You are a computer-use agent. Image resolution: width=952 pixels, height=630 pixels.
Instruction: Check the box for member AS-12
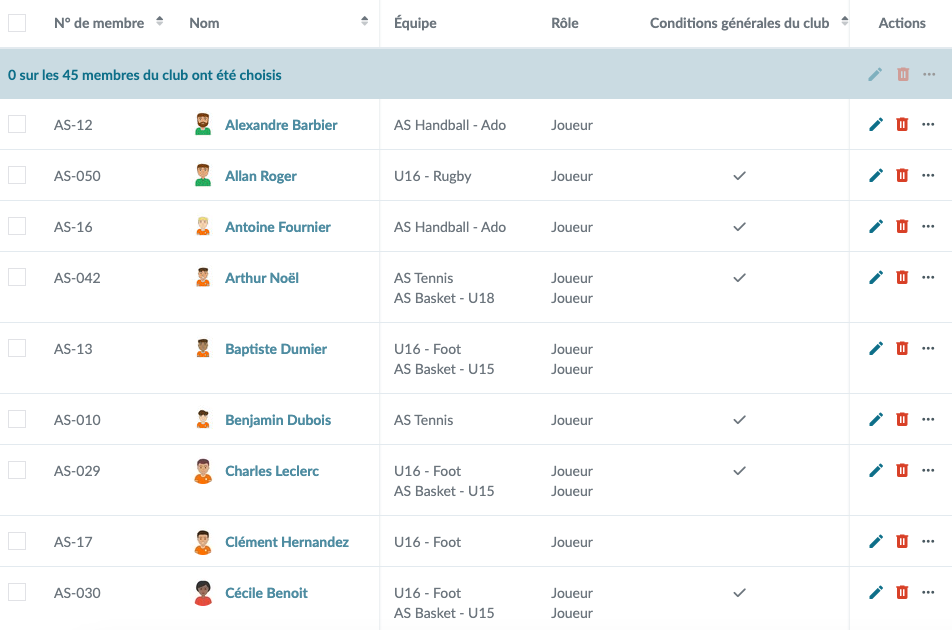point(17,125)
